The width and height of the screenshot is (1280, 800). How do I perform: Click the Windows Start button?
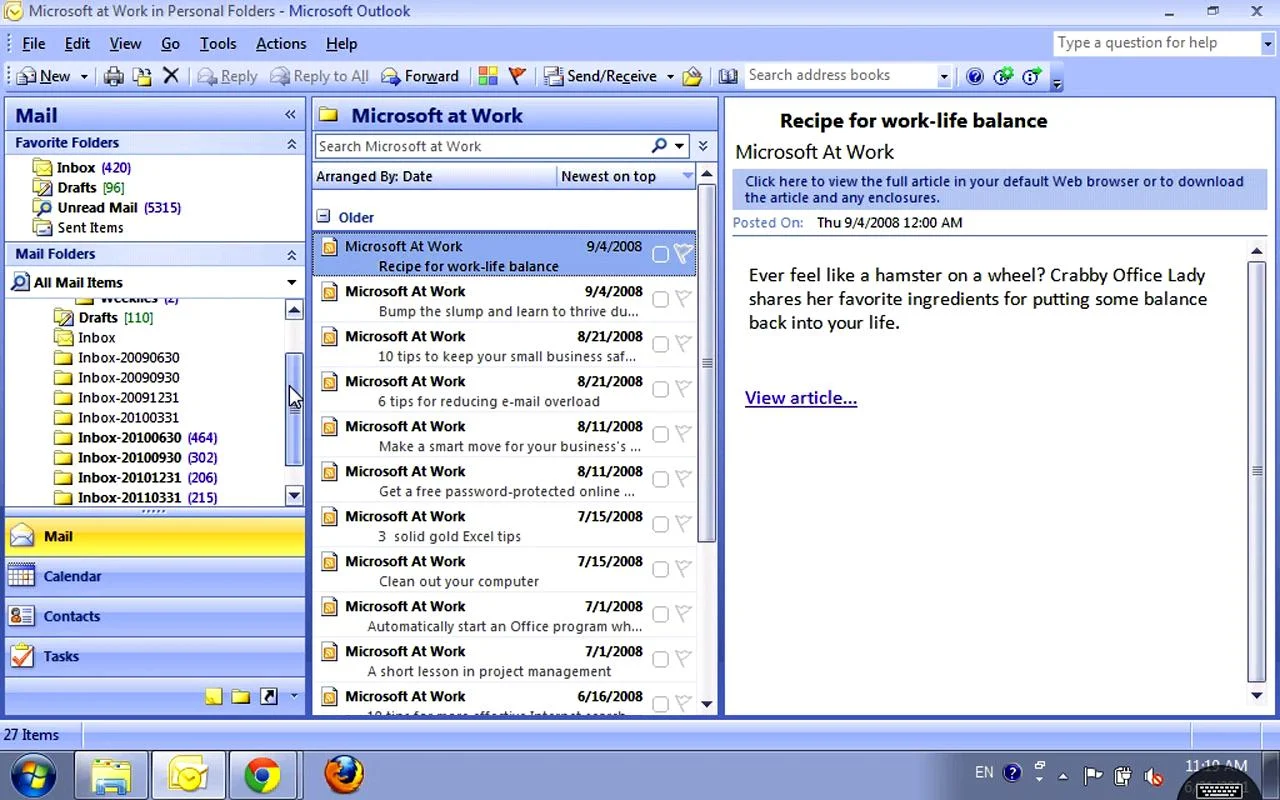pos(32,775)
